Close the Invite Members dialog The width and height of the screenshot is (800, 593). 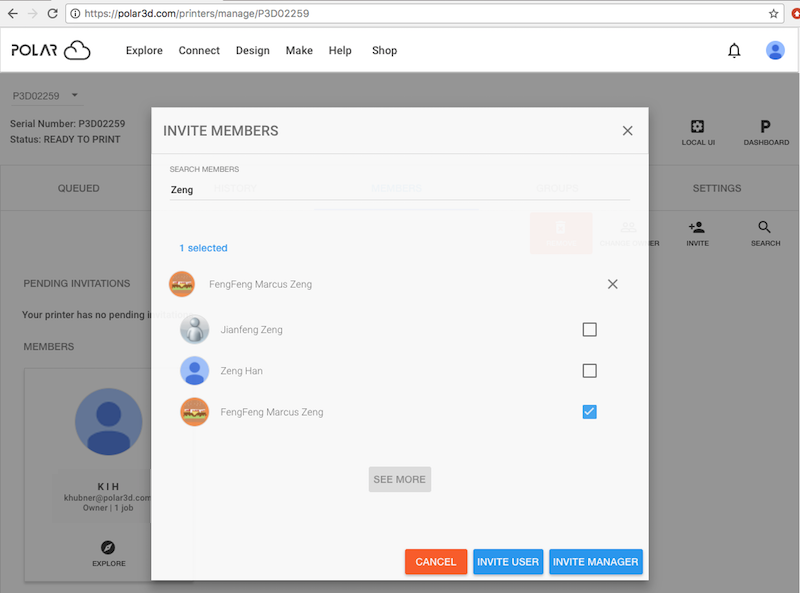coord(627,131)
